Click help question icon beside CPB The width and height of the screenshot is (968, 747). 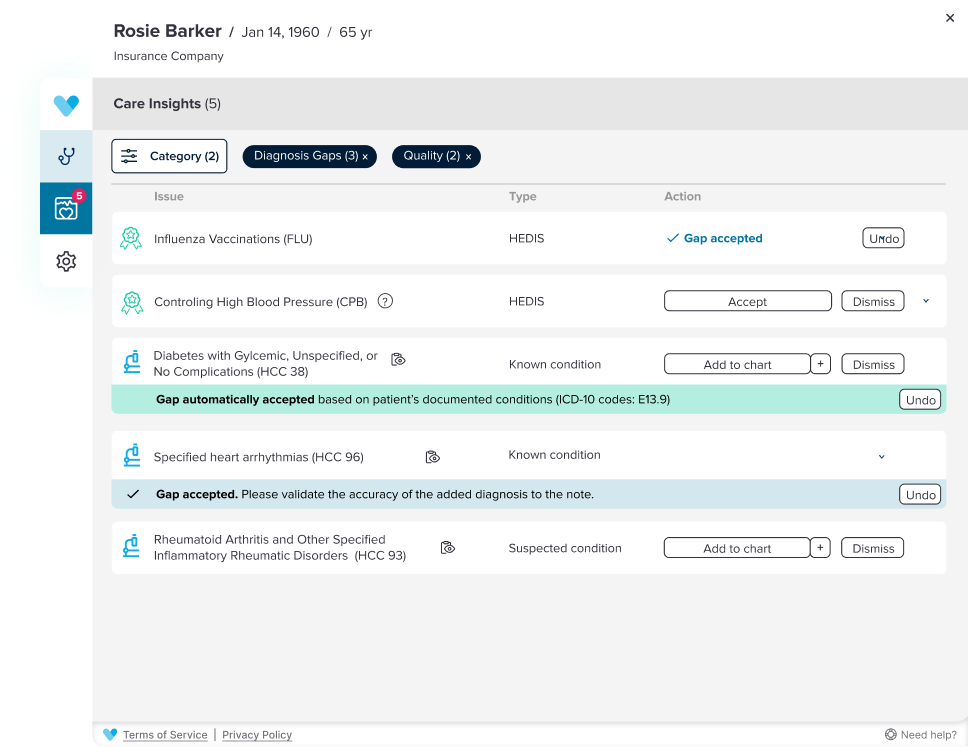(x=385, y=301)
